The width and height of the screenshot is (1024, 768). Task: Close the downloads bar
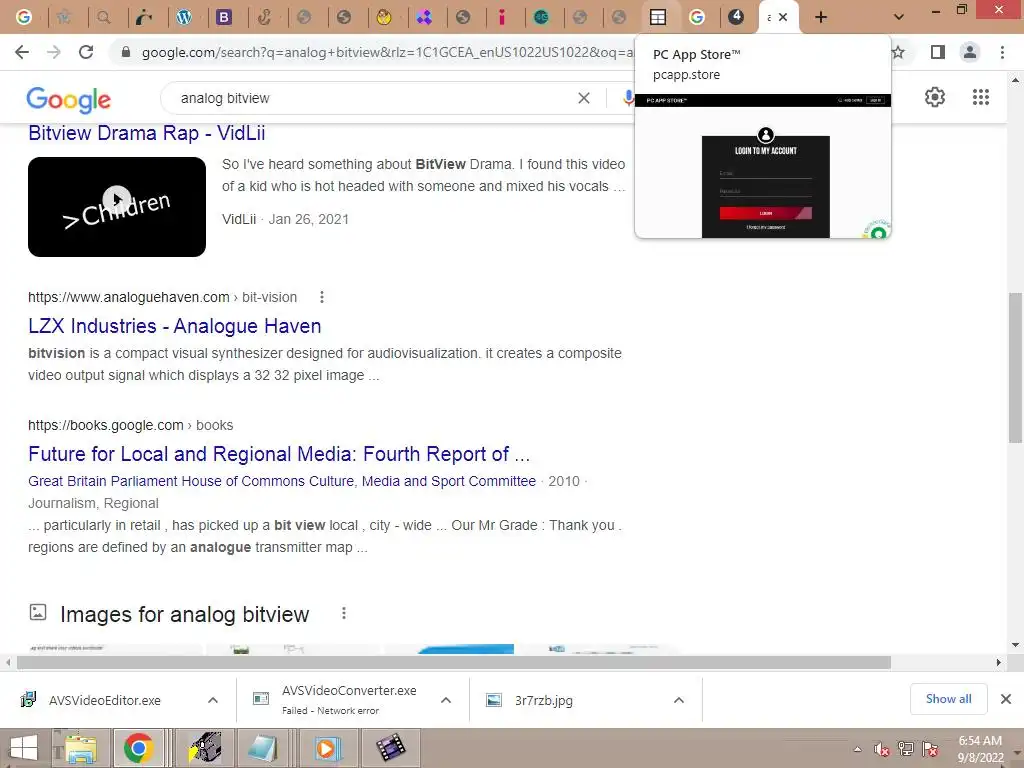coord(1006,699)
